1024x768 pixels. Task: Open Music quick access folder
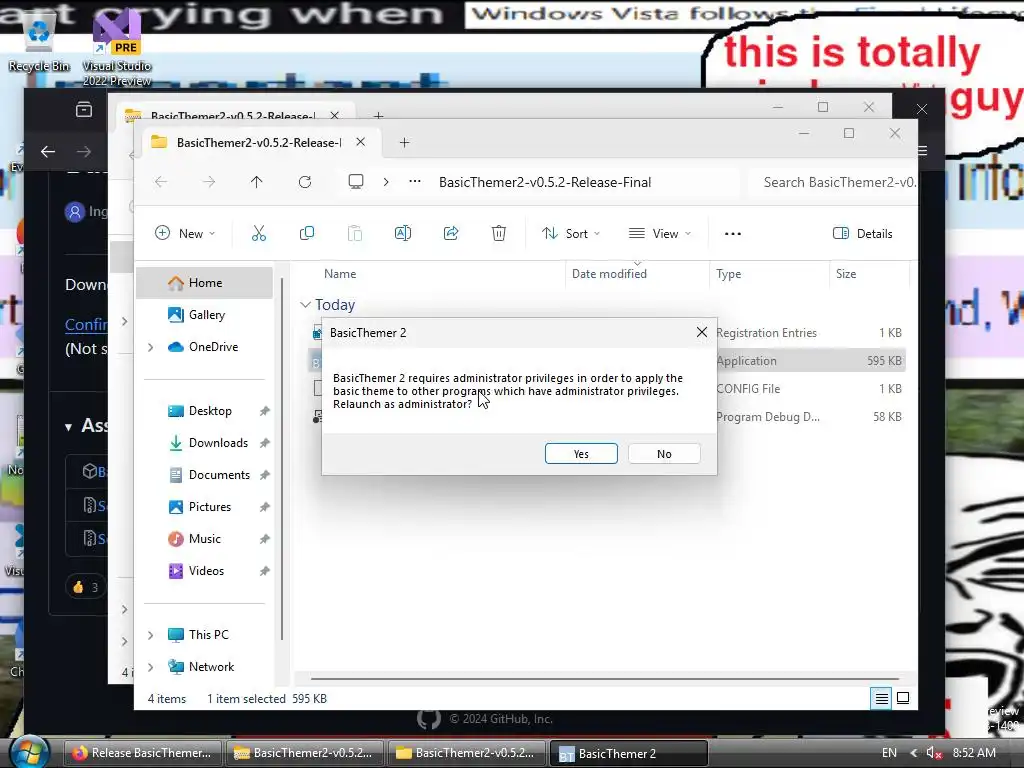point(204,539)
